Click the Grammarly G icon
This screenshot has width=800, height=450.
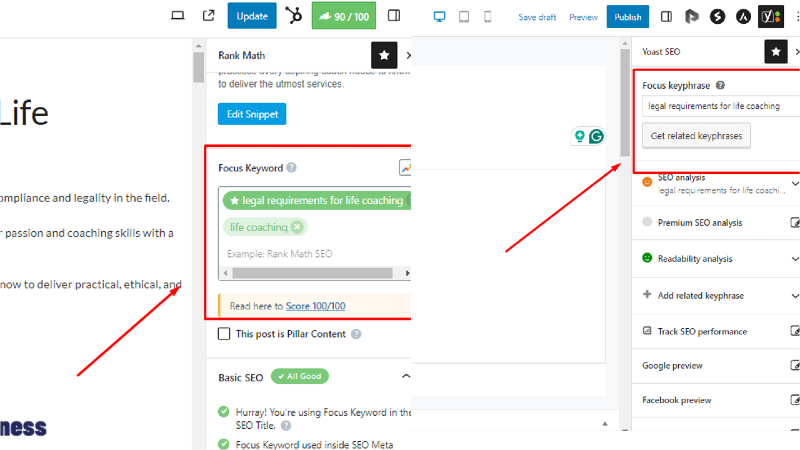pyautogui.click(x=596, y=136)
